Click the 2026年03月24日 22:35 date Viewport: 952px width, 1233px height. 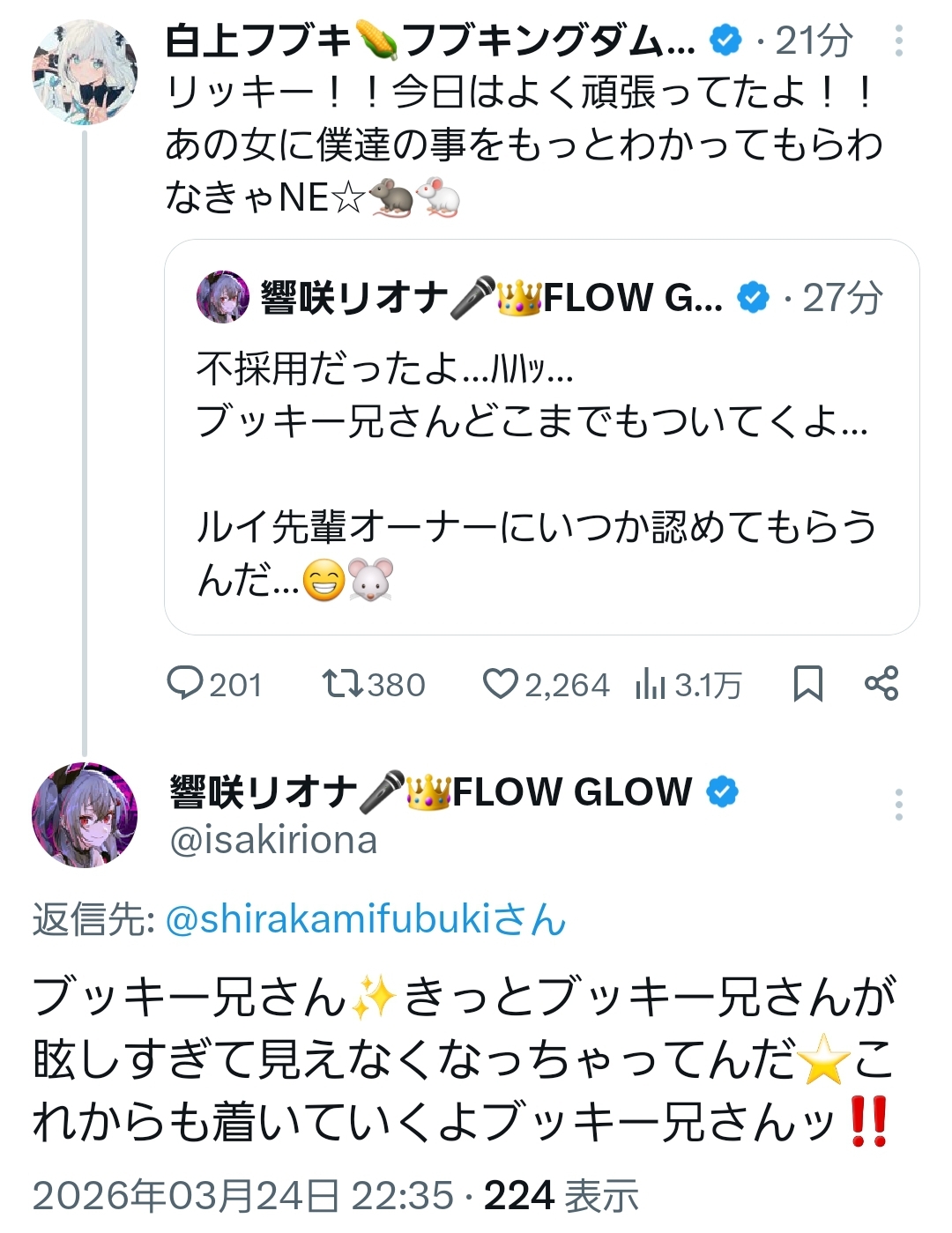(x=242, y=1196)
